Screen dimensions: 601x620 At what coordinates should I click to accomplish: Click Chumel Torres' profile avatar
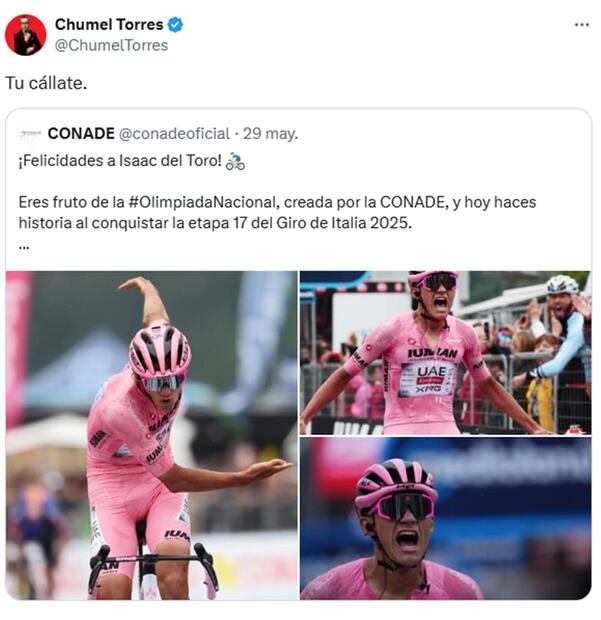click(x=25, y=34)
